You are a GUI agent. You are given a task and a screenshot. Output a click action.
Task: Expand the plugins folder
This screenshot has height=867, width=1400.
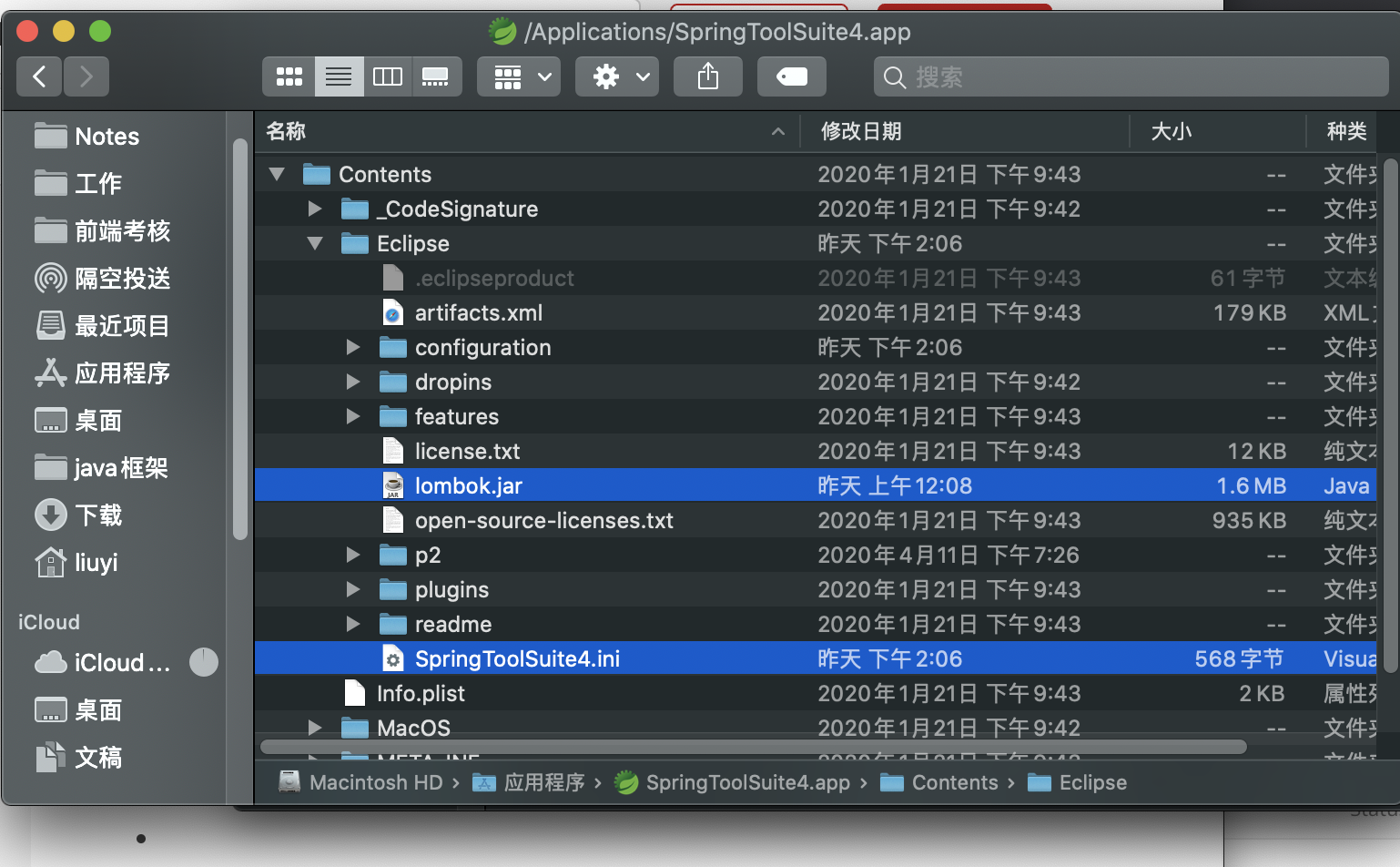[353, 589]
